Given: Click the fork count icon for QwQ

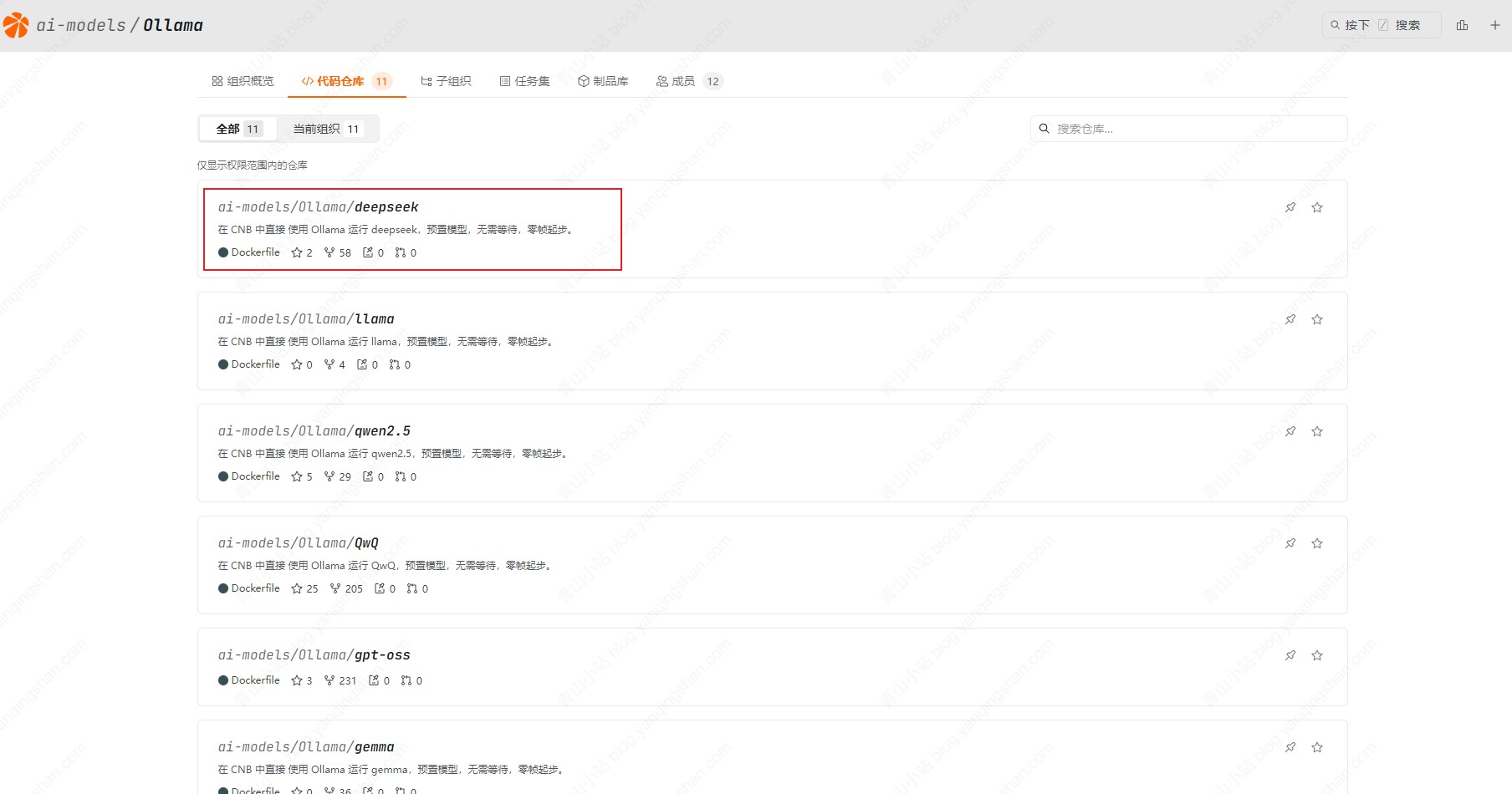Looking at the screenshot, I should pyautogui.click(x=335, y=588).
